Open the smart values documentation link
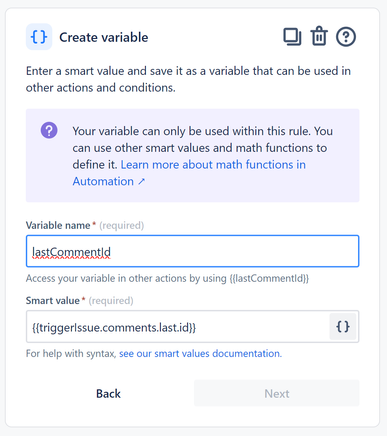387x436 pixels. pos(200,353)
